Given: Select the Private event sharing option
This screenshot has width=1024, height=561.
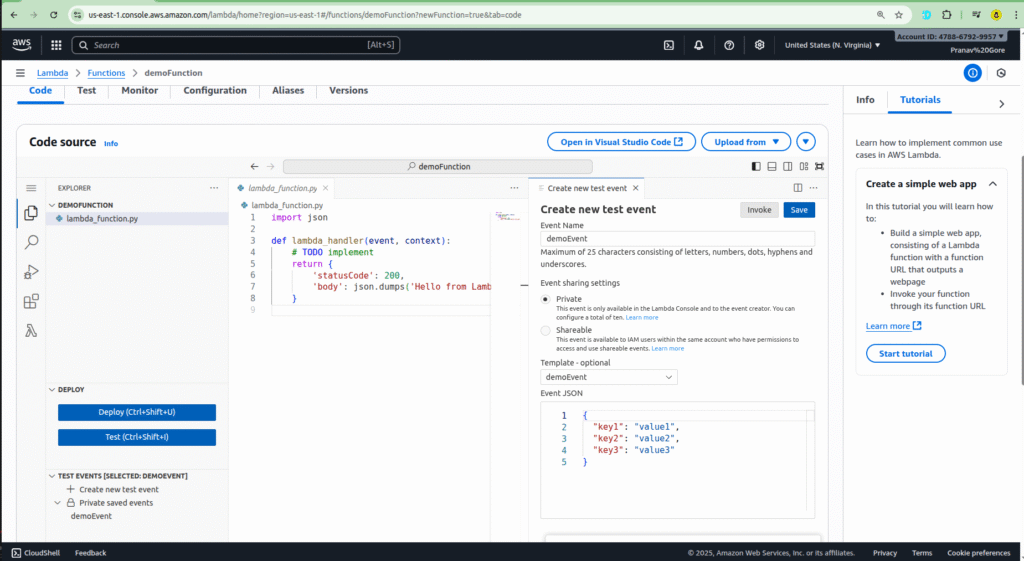Looking at the screenshot, I should [545, 299].
